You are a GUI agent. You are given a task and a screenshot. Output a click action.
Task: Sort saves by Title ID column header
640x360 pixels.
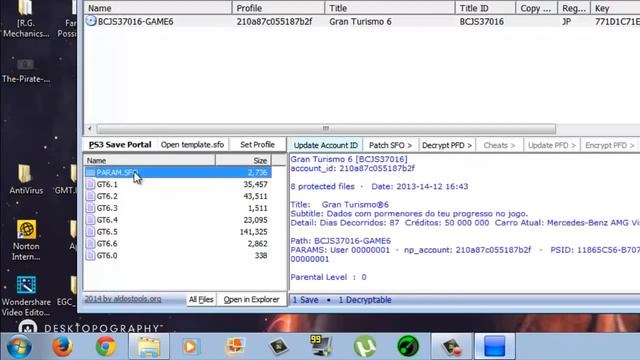pyautogui.click(x=485, y=8)
